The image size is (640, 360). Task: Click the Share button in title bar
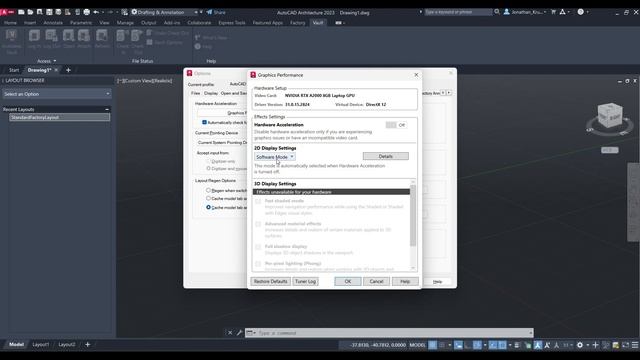coord(216,12)
